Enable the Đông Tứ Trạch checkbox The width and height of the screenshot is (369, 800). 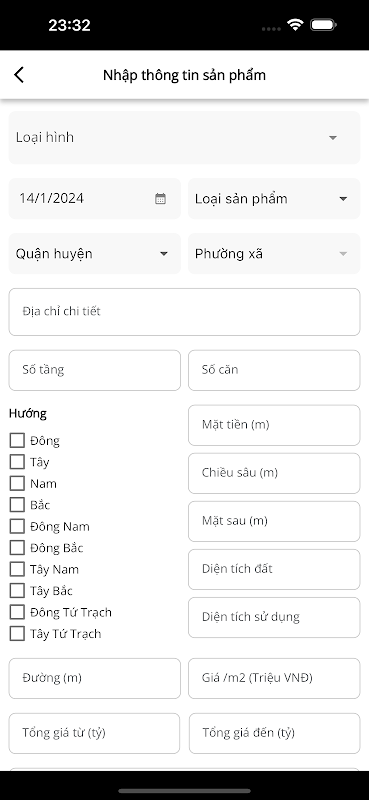pos(17,612)
